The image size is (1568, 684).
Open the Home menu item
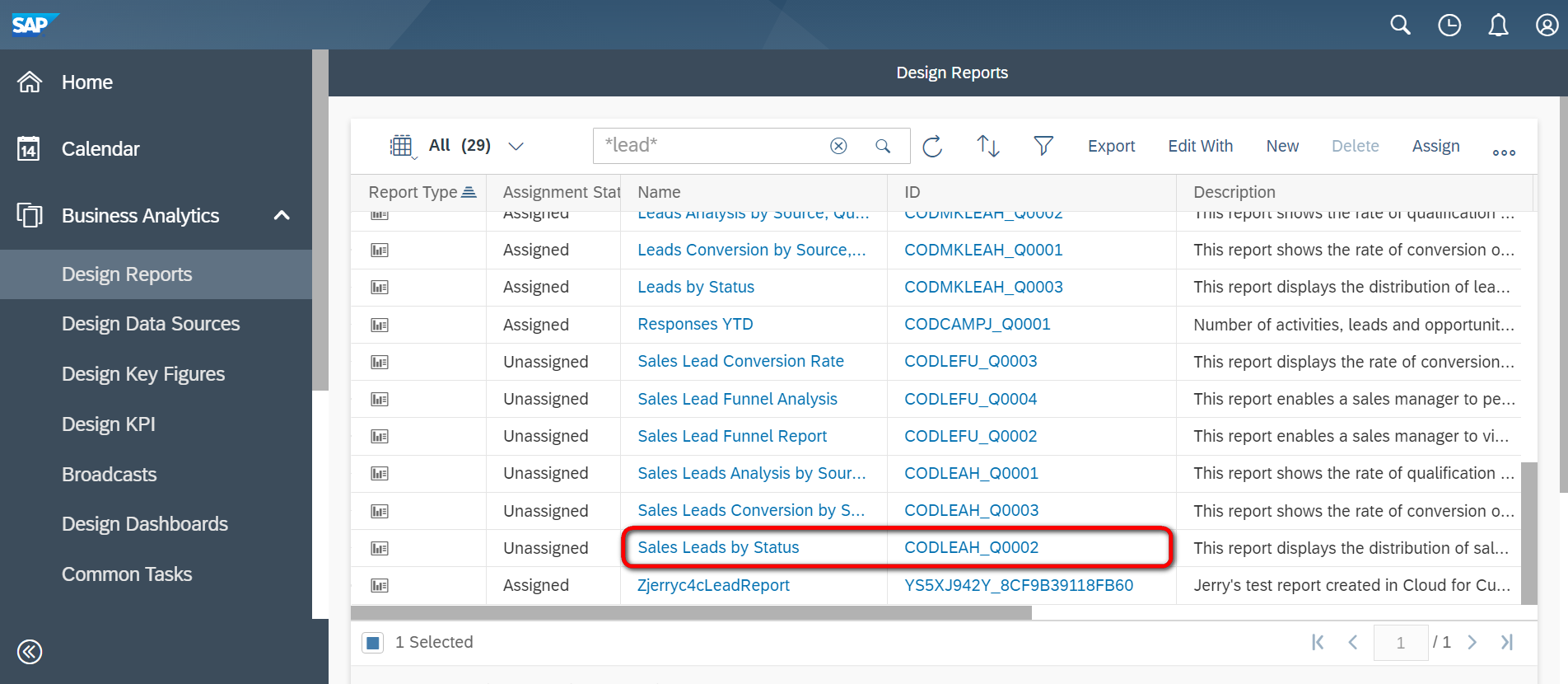pyautogui.click(x=87, y=82)
